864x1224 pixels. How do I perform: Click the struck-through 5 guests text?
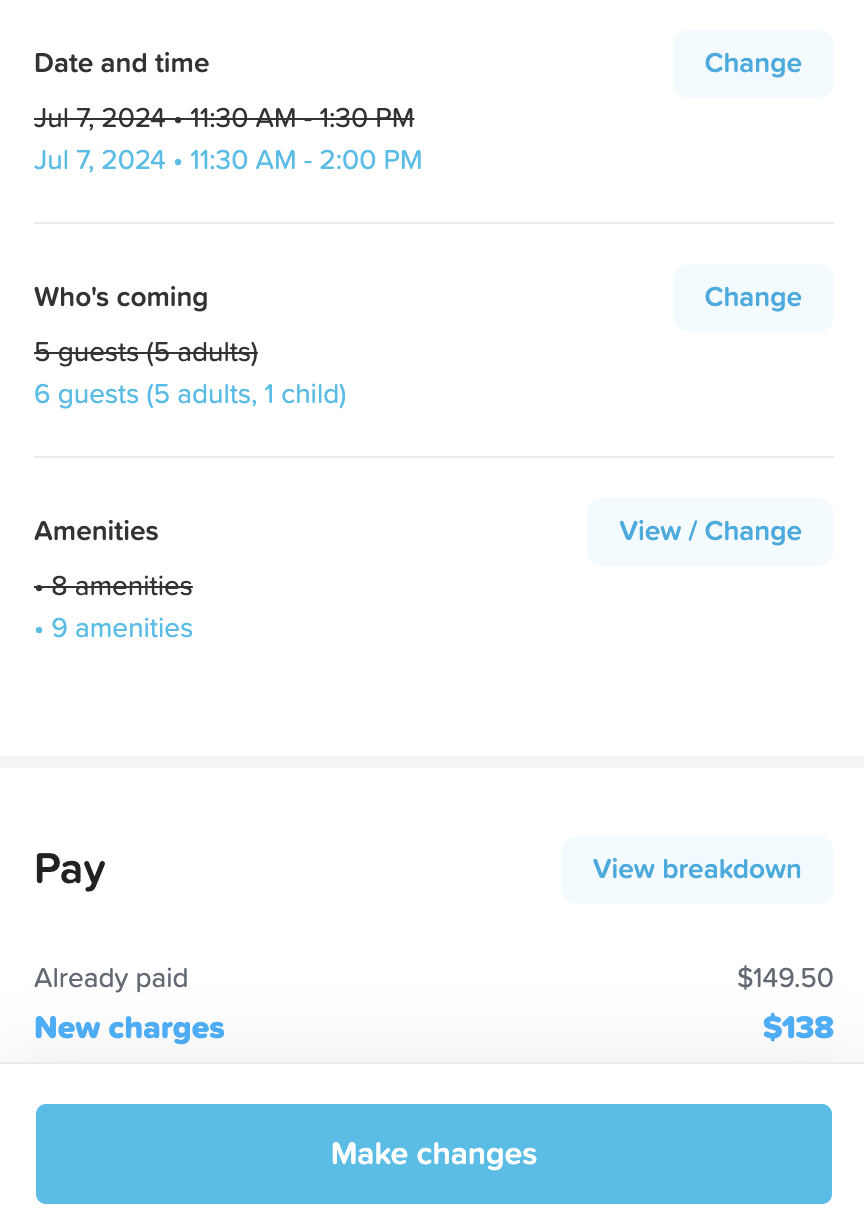click(x=146, y=352)
